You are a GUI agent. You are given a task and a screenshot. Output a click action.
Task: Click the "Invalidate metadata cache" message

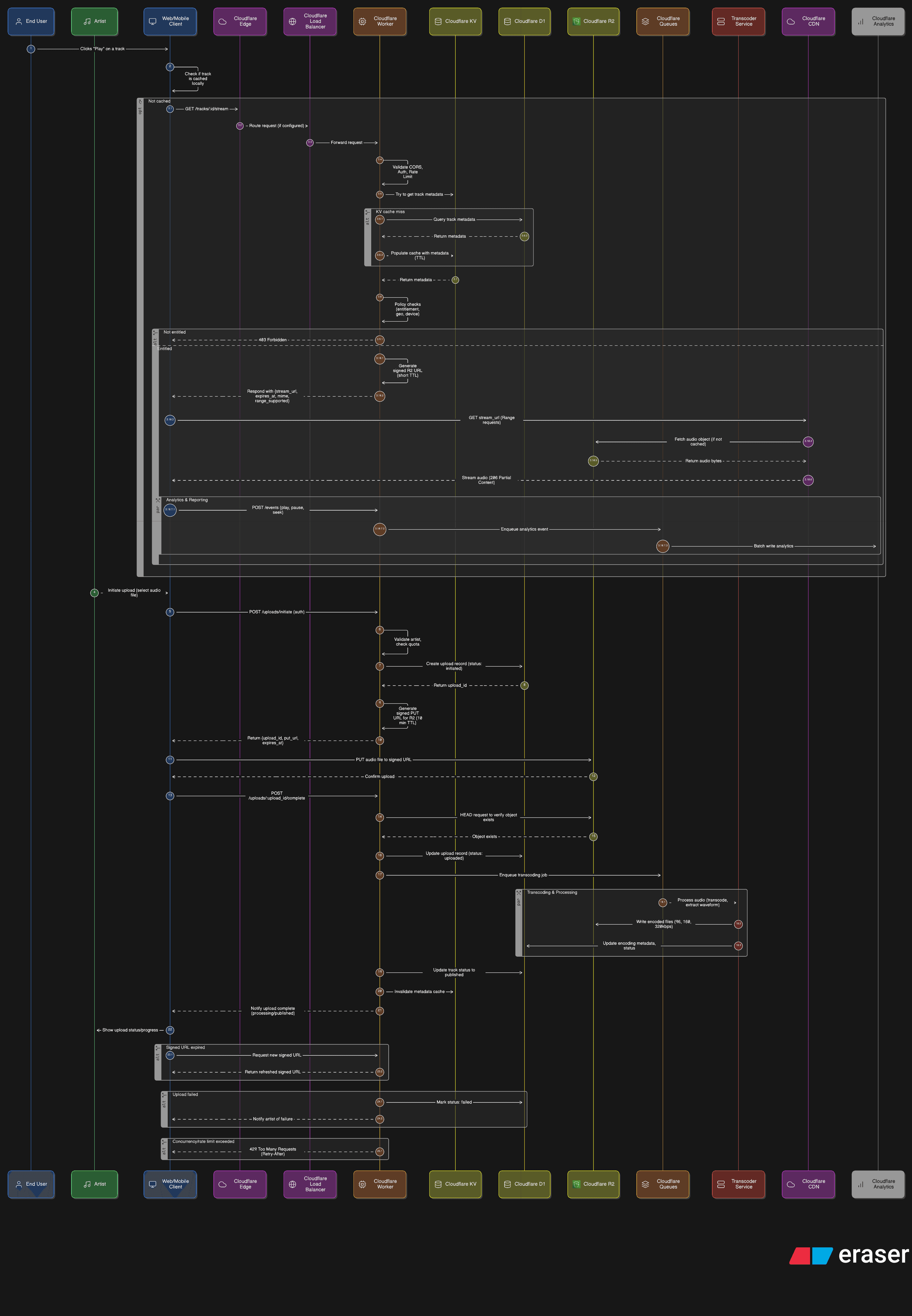click(419, 992)
